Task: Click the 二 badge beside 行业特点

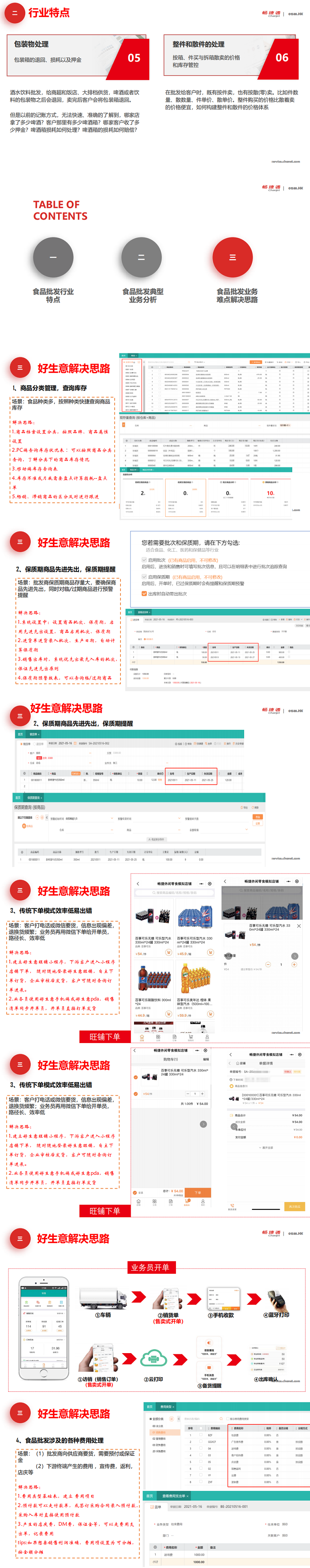Action: 15,12
